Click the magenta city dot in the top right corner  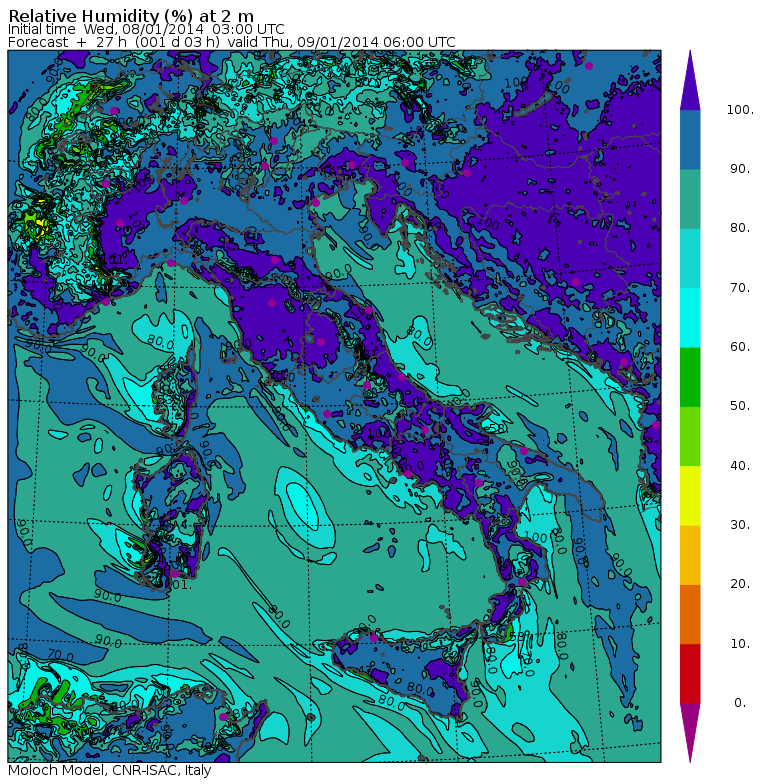(x=589, y=66)
